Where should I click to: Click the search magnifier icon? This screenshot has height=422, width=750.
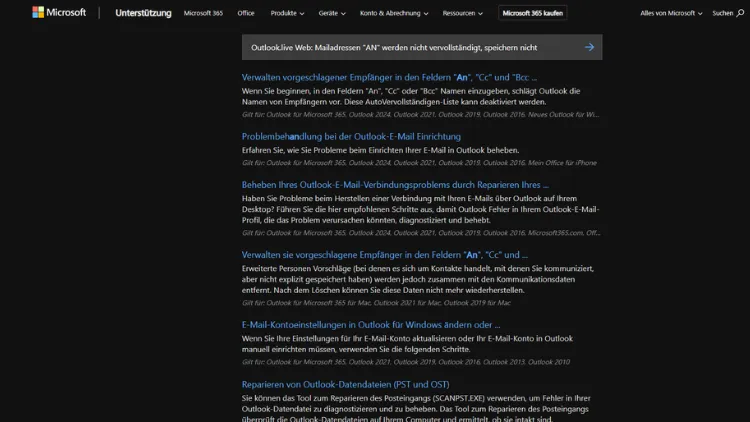pos(740,13)
